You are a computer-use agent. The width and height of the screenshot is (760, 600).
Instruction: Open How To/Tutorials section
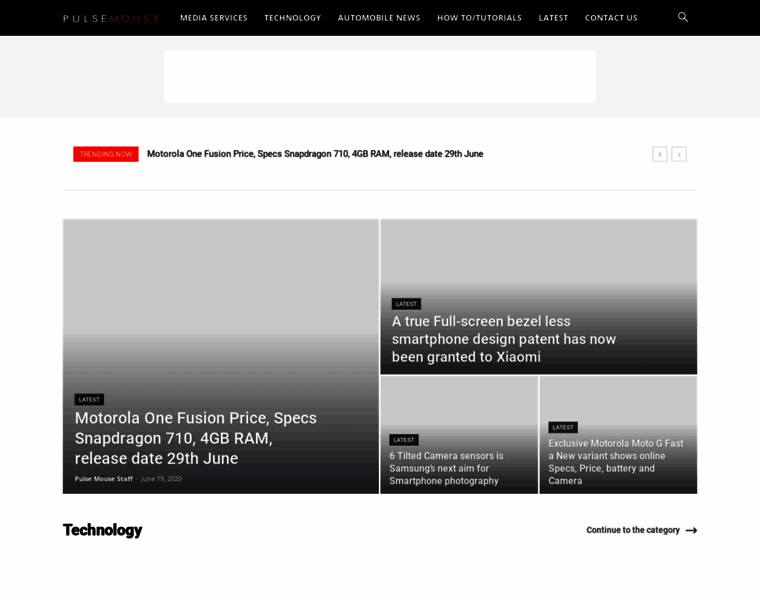(x=479, y=18)
